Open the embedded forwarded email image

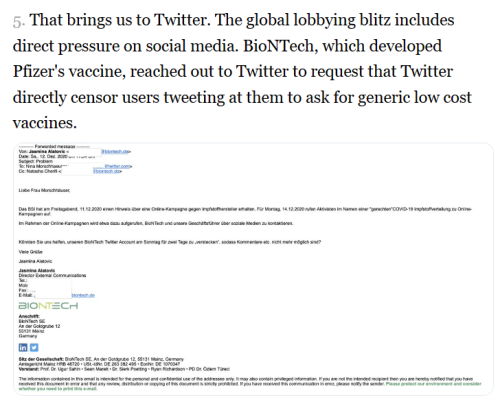tap(253, 269)
